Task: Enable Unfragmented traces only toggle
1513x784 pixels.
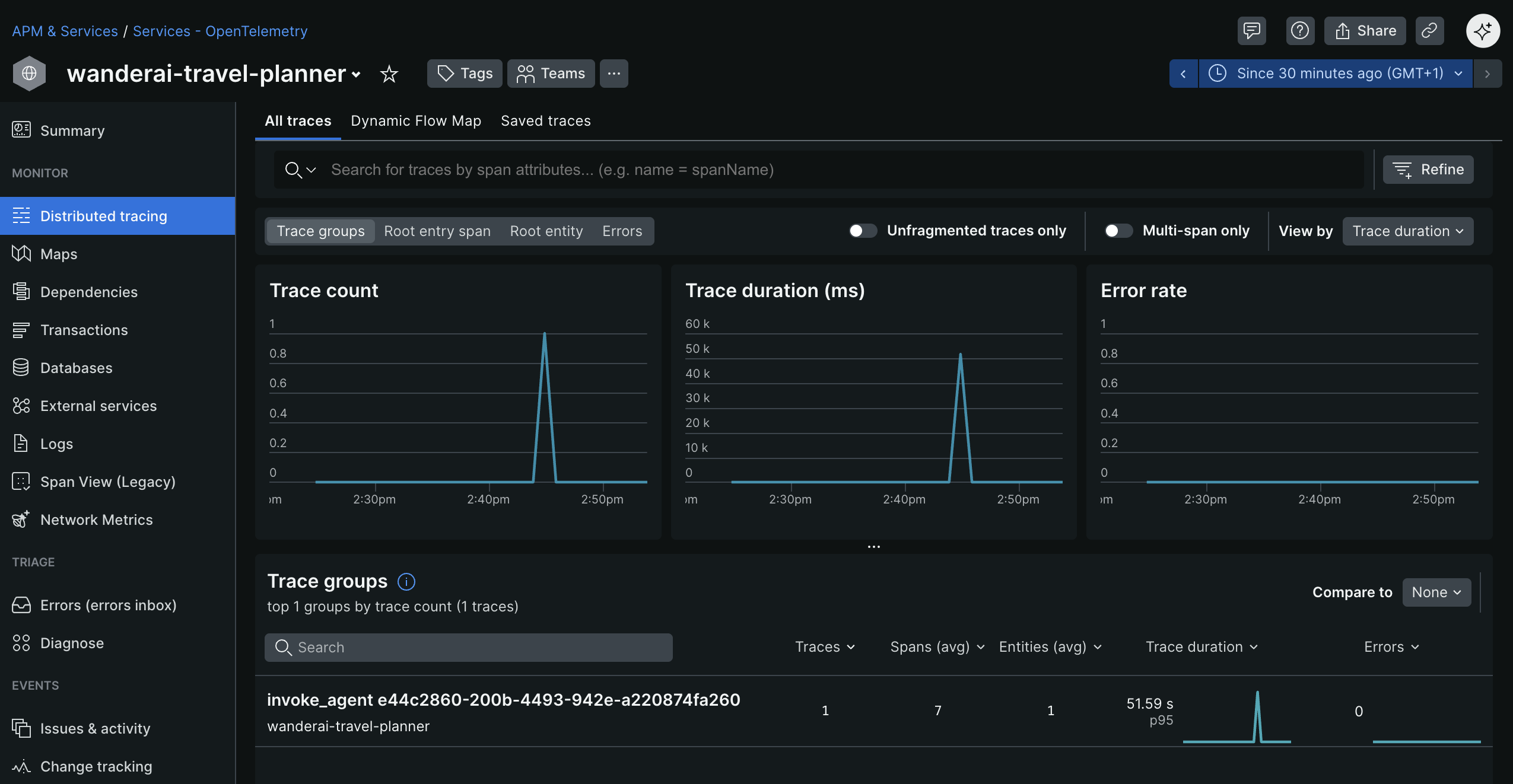Action: click(863, 231)
